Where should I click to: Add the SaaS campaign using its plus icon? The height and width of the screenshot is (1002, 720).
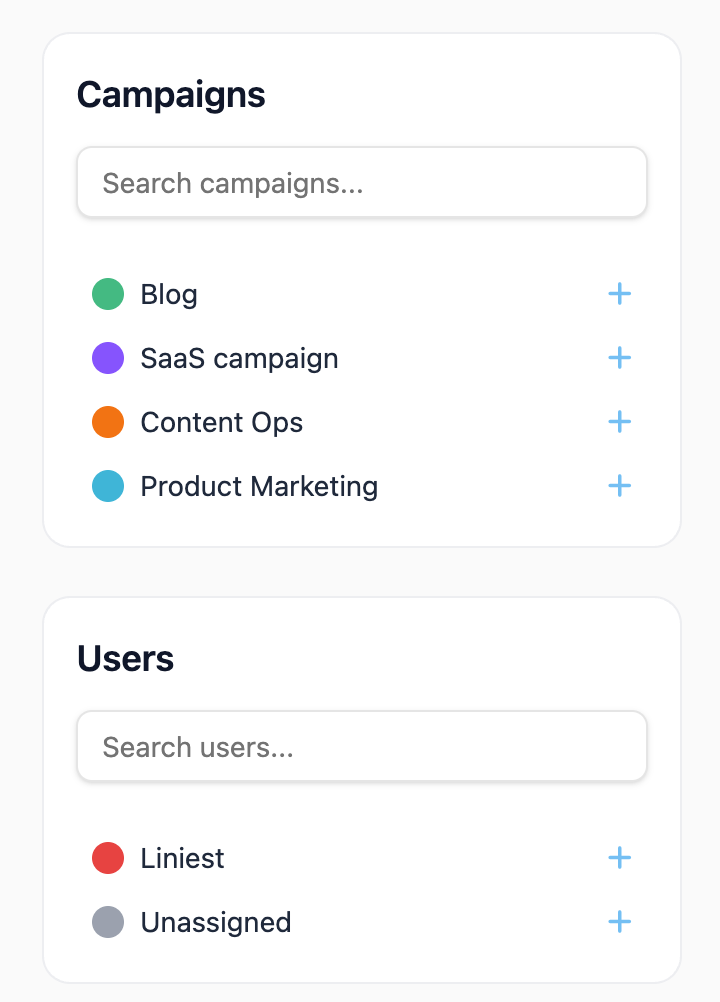tap(620, 358)
